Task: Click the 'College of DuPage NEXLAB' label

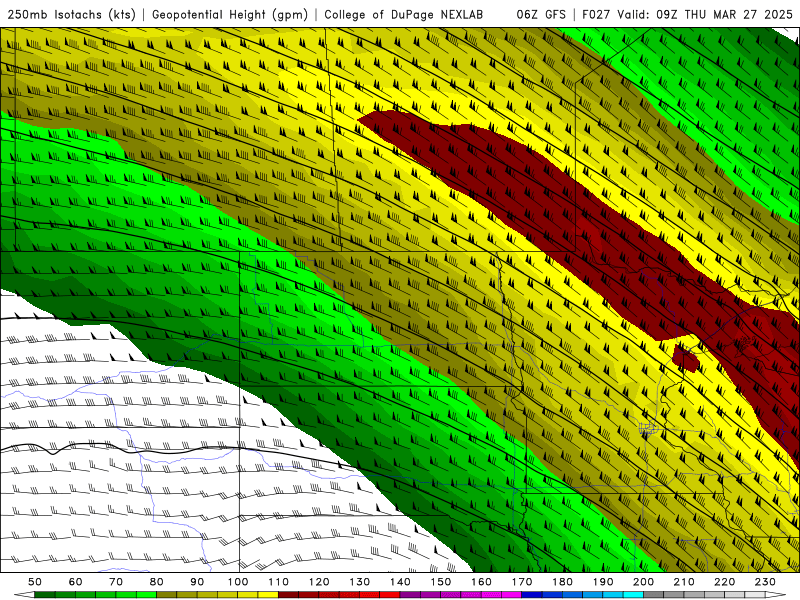Action: [x=403, y=14]
